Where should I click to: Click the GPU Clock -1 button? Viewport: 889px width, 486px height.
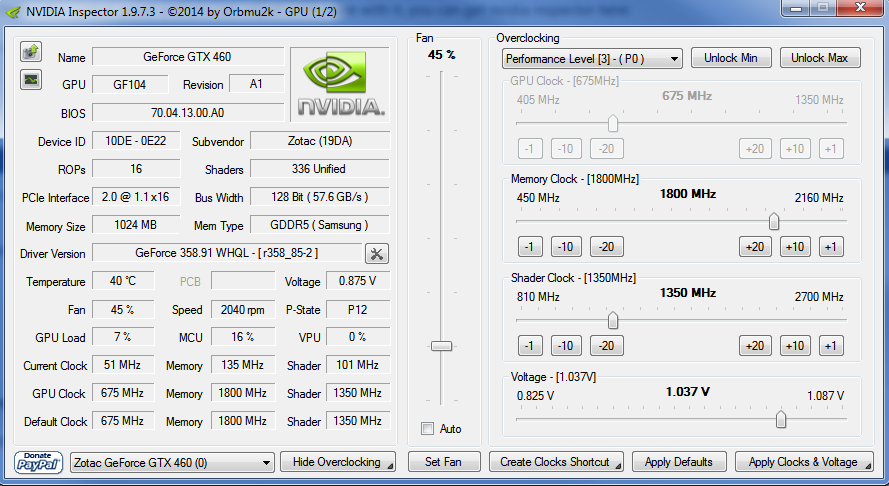[530, 149]
